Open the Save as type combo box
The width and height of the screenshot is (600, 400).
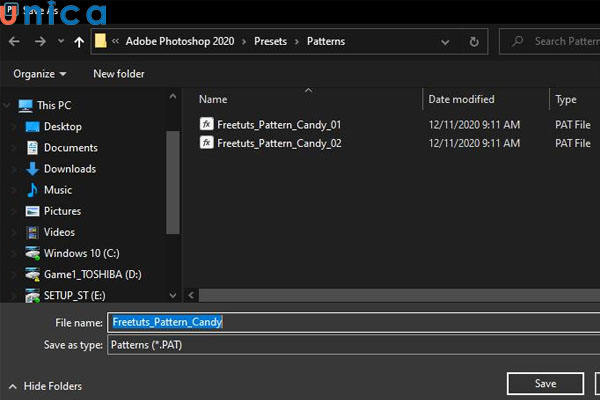click(354, 345)
